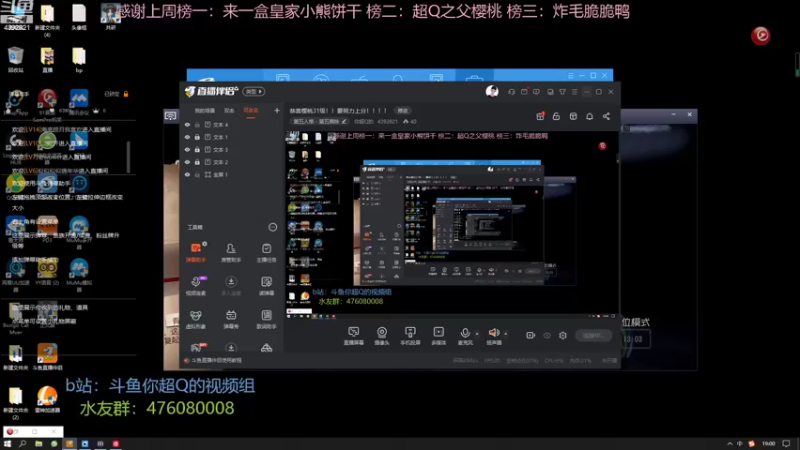Select the orange highlighted scene tab
Image resolution: width=800 pixels, height=450 pixels.
point(251,110)
